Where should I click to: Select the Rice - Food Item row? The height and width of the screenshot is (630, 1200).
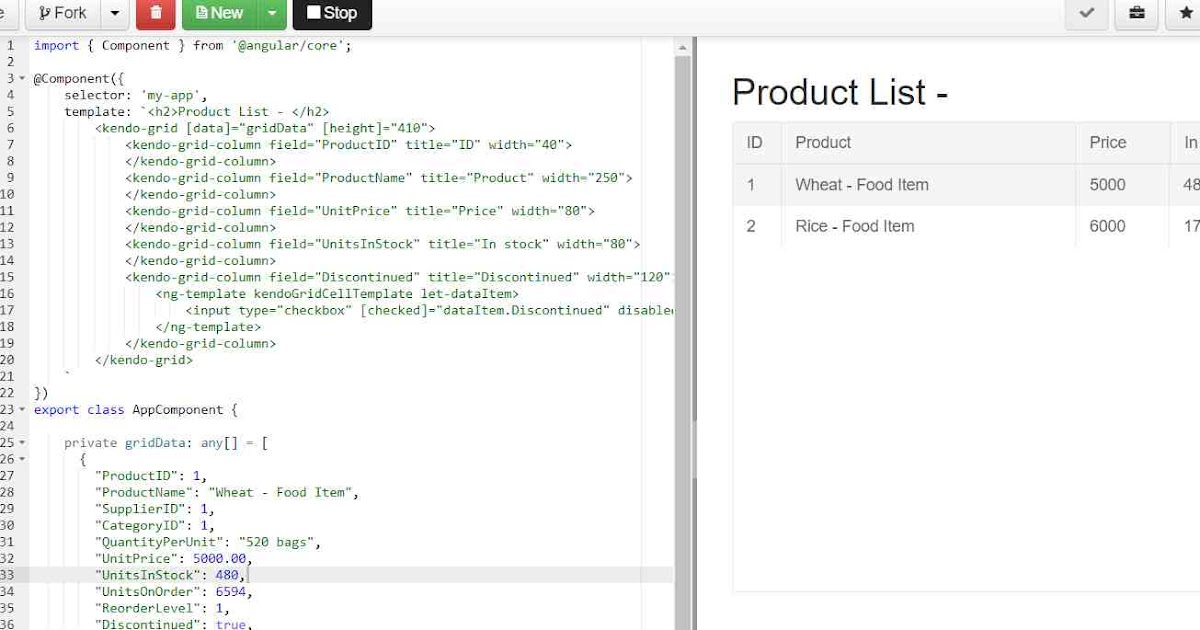point(854,227)
